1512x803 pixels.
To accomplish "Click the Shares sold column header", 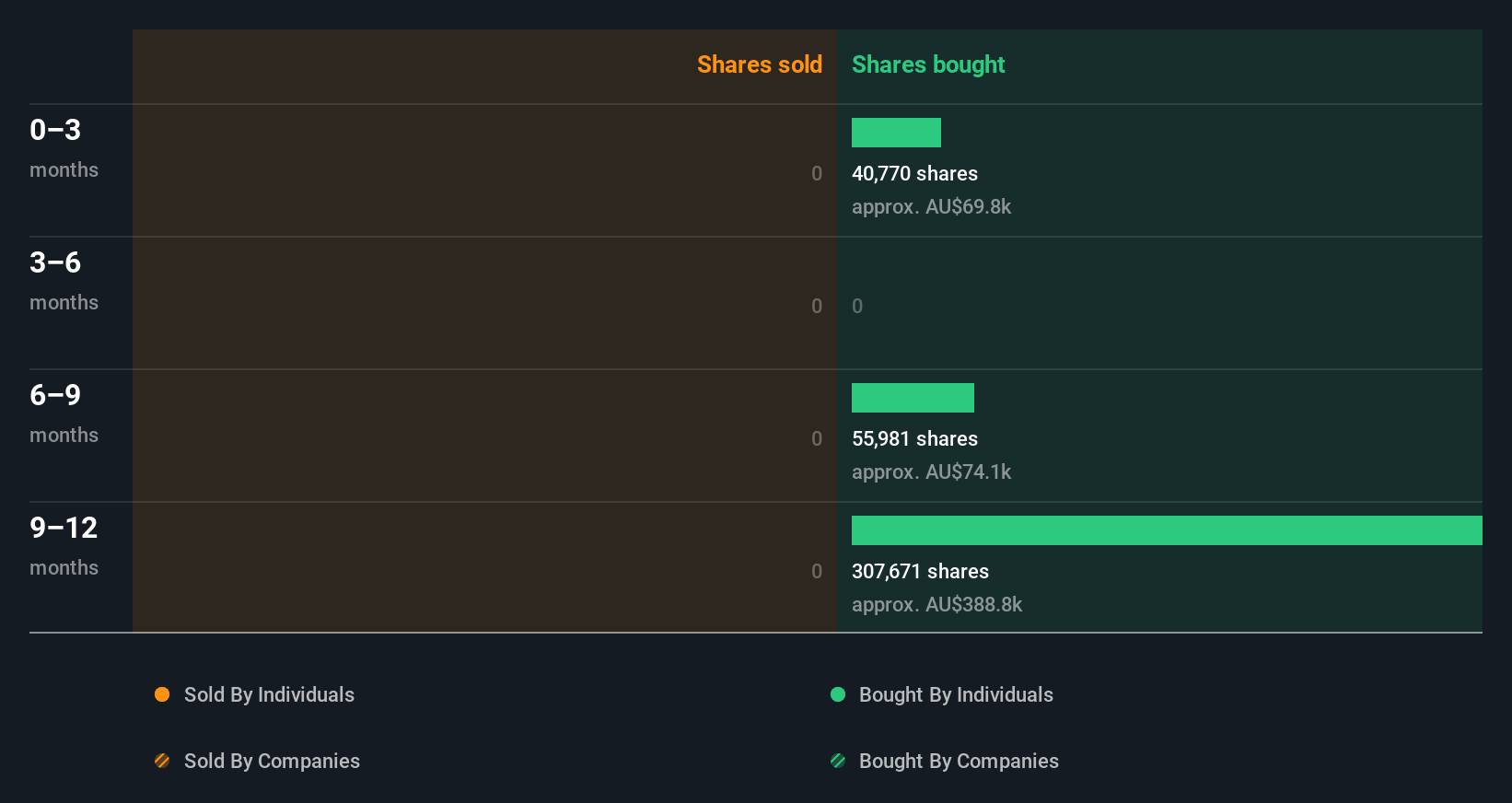I will pyautogui.click(x=760, y=64).
